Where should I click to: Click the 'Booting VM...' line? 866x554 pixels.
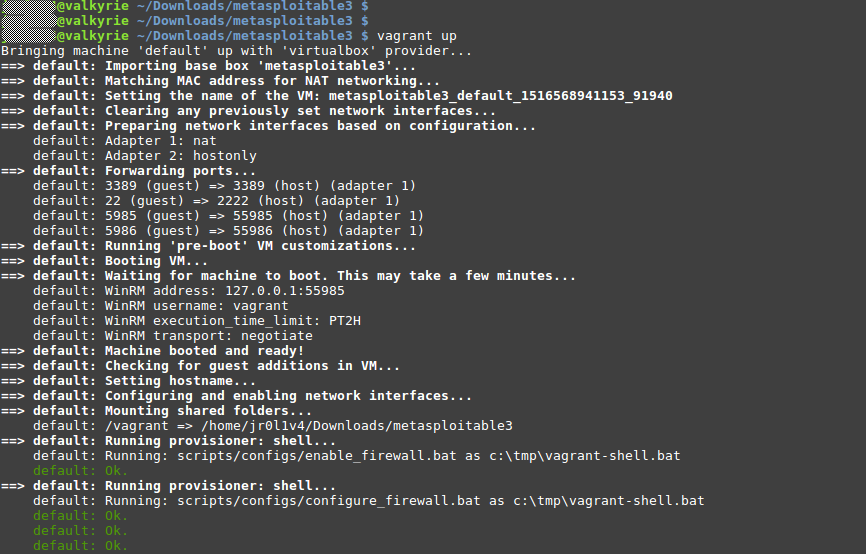pos(153,261)
